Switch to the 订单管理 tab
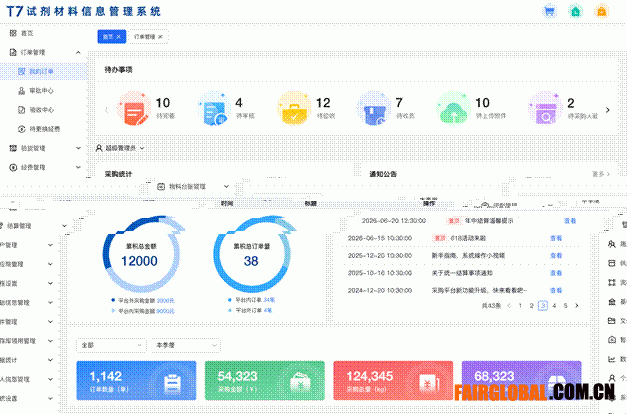Screen dimensions: 627x414 click(x=149, y=37)
